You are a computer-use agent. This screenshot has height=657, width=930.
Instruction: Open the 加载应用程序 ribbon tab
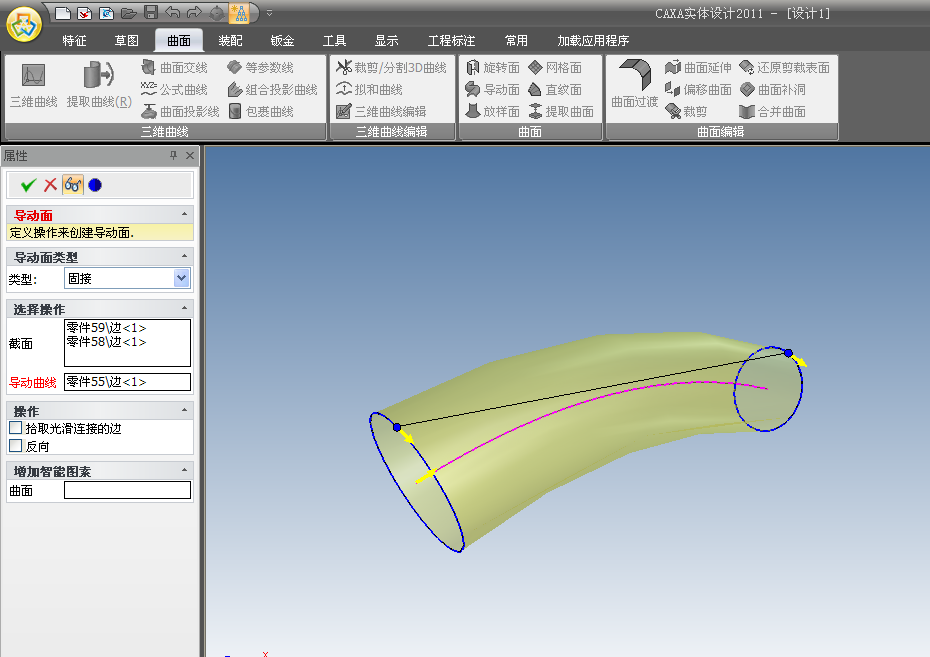(593, 40)
